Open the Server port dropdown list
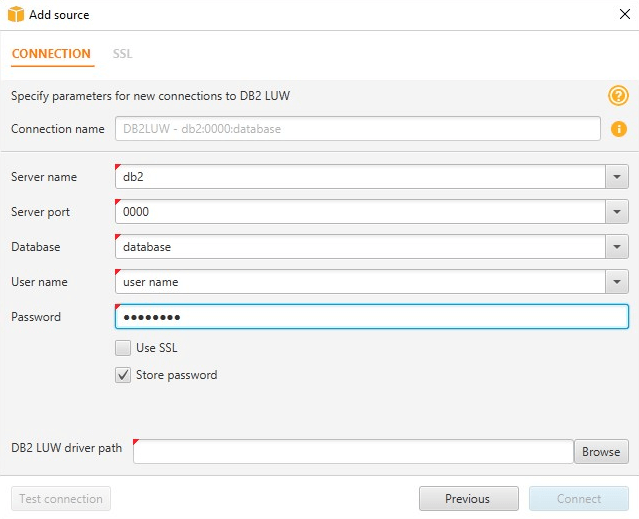639x519 pixels. pos(617,212)
